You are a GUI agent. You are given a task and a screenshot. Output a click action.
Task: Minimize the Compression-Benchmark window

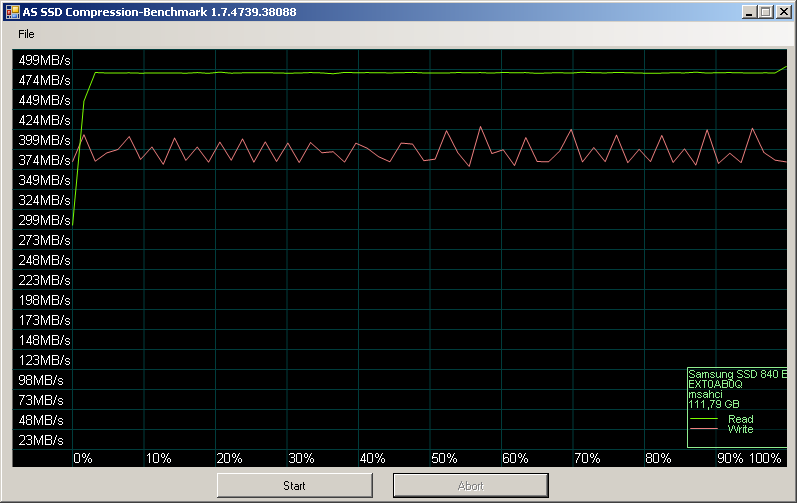click(749, 11)
